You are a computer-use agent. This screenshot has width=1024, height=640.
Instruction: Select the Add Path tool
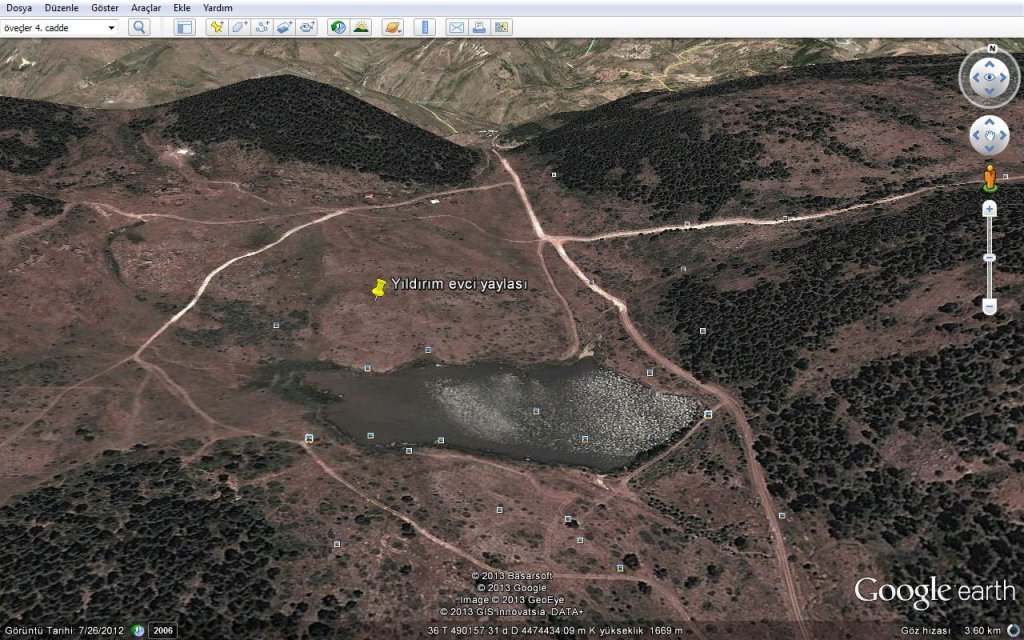(262, 27)
